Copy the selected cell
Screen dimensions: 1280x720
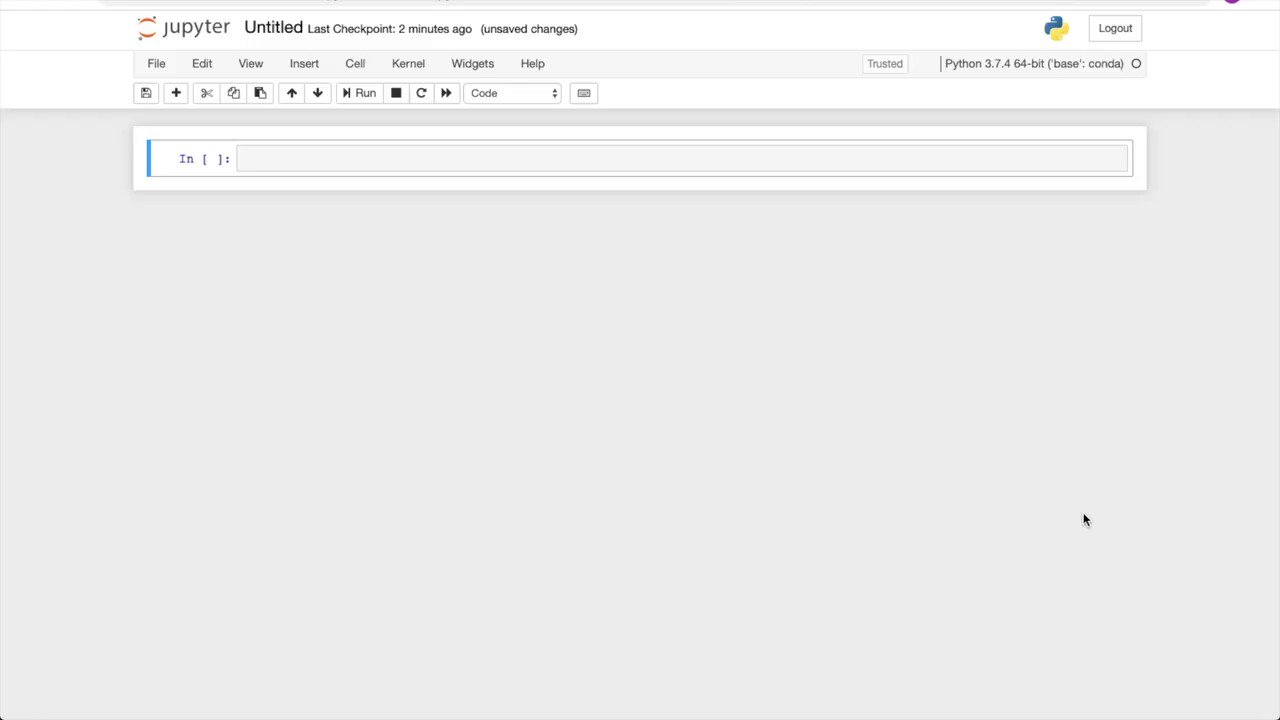click(233, 93)
